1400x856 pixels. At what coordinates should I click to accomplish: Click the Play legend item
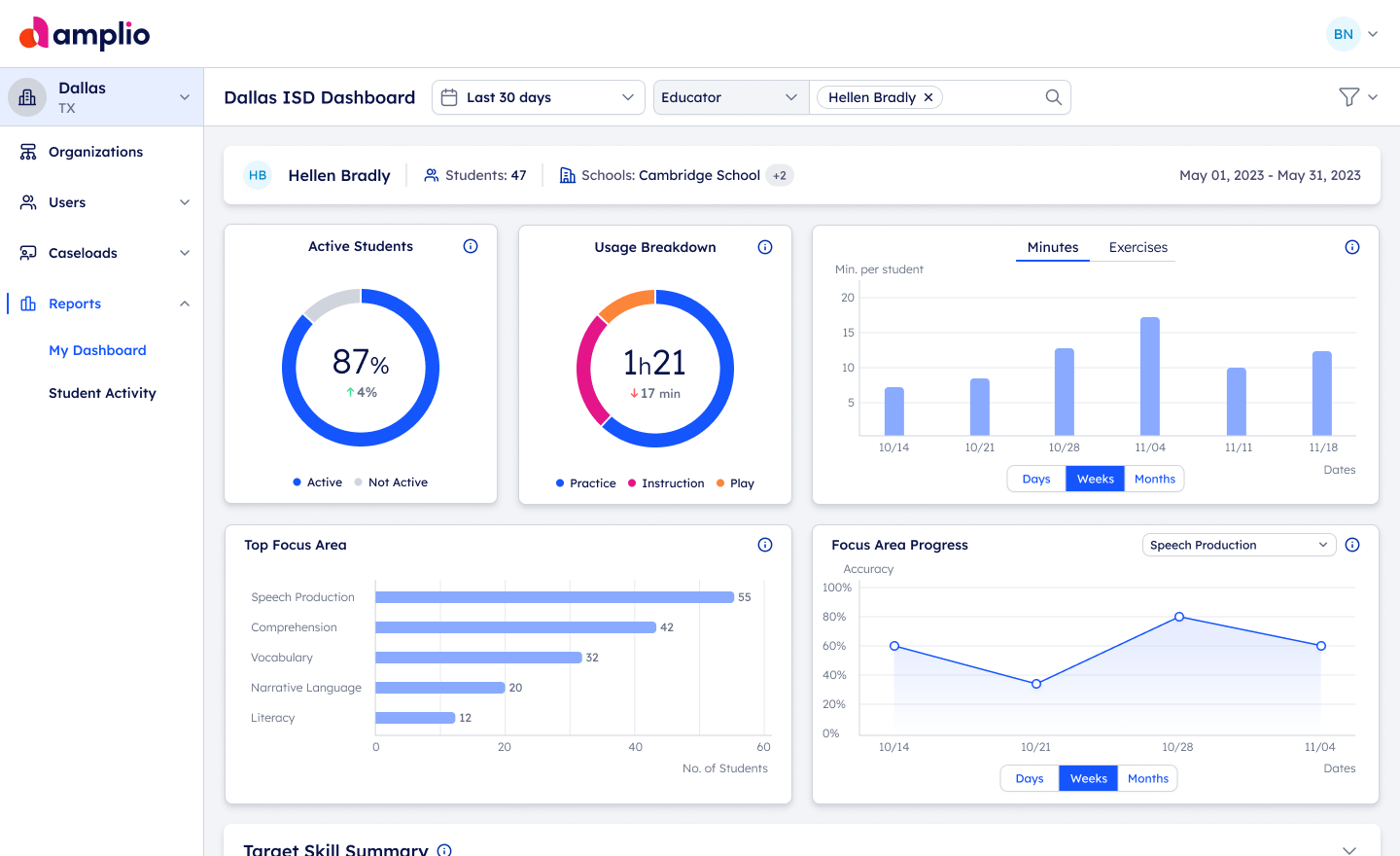[735, 483]
